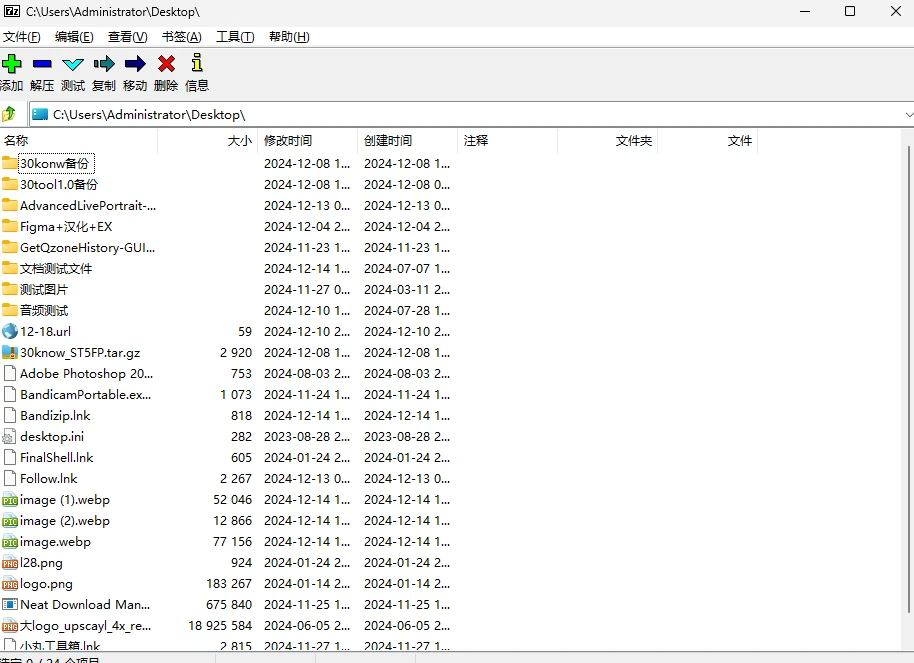914x663 pixels.
Task: Click the yellow Info (信息) icon
Action: pos(197,64)
